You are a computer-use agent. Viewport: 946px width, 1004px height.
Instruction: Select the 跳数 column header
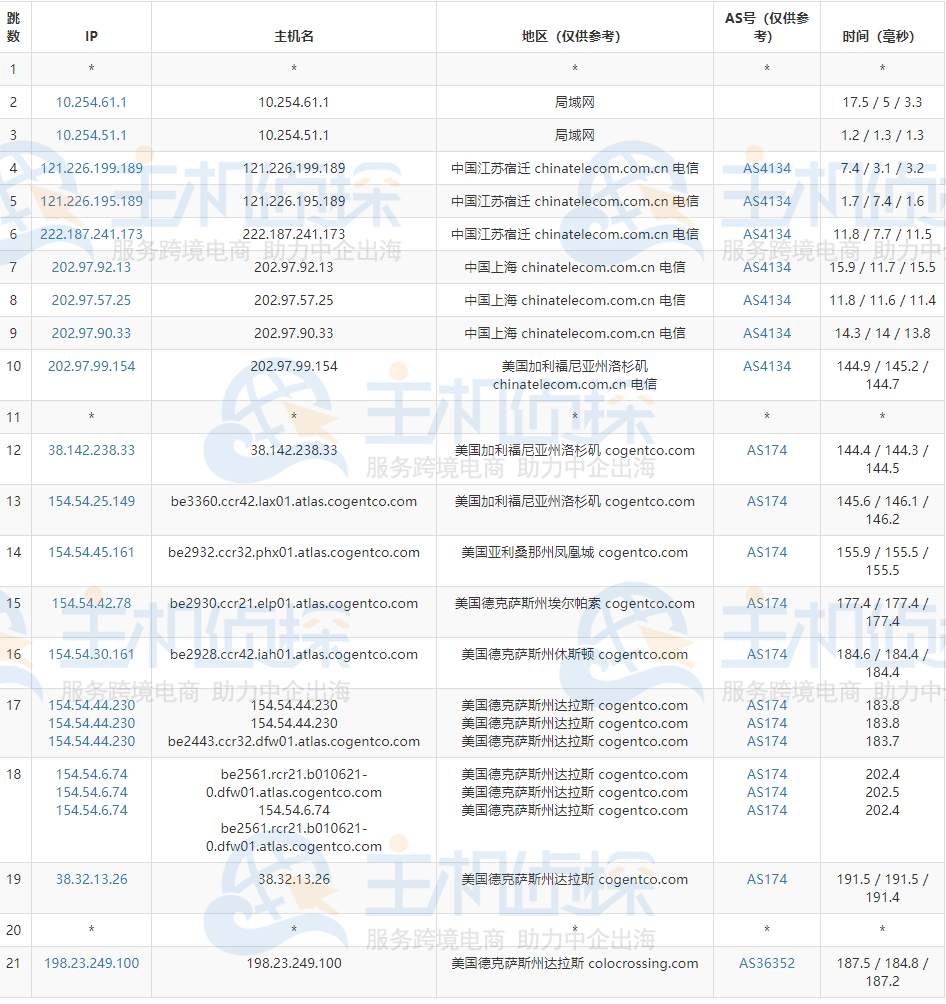(13, 27)
